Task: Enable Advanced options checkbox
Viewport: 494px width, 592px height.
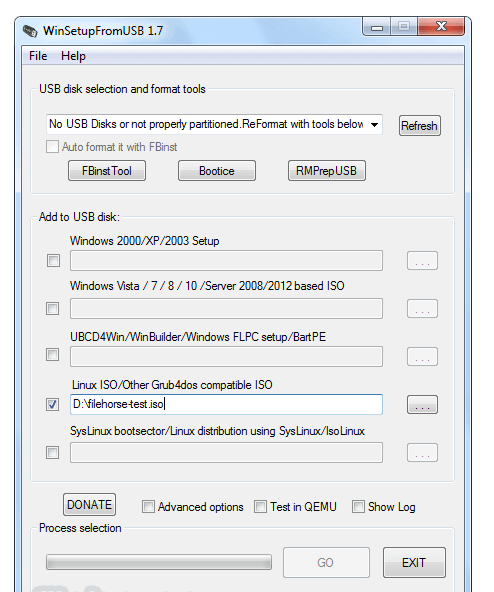Action: 148,507
